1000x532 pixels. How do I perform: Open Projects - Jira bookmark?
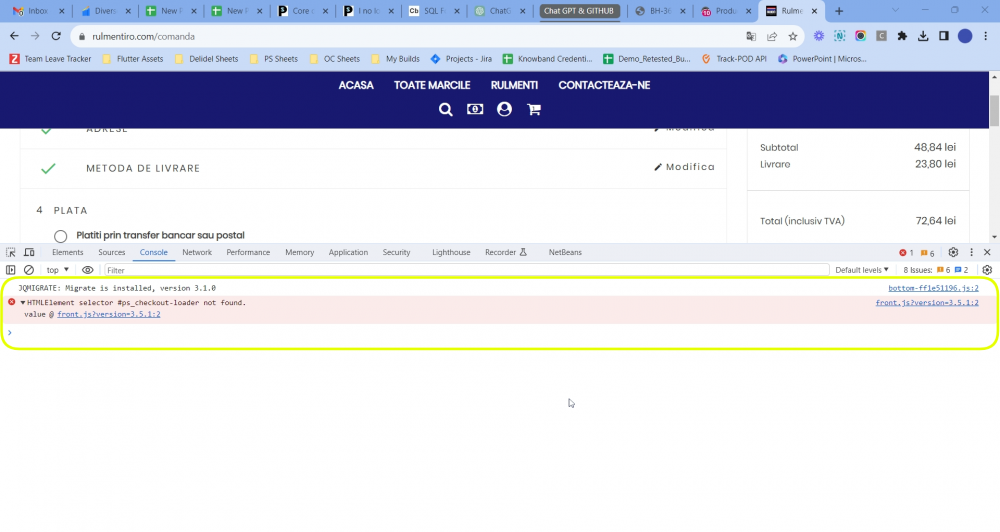461,59
